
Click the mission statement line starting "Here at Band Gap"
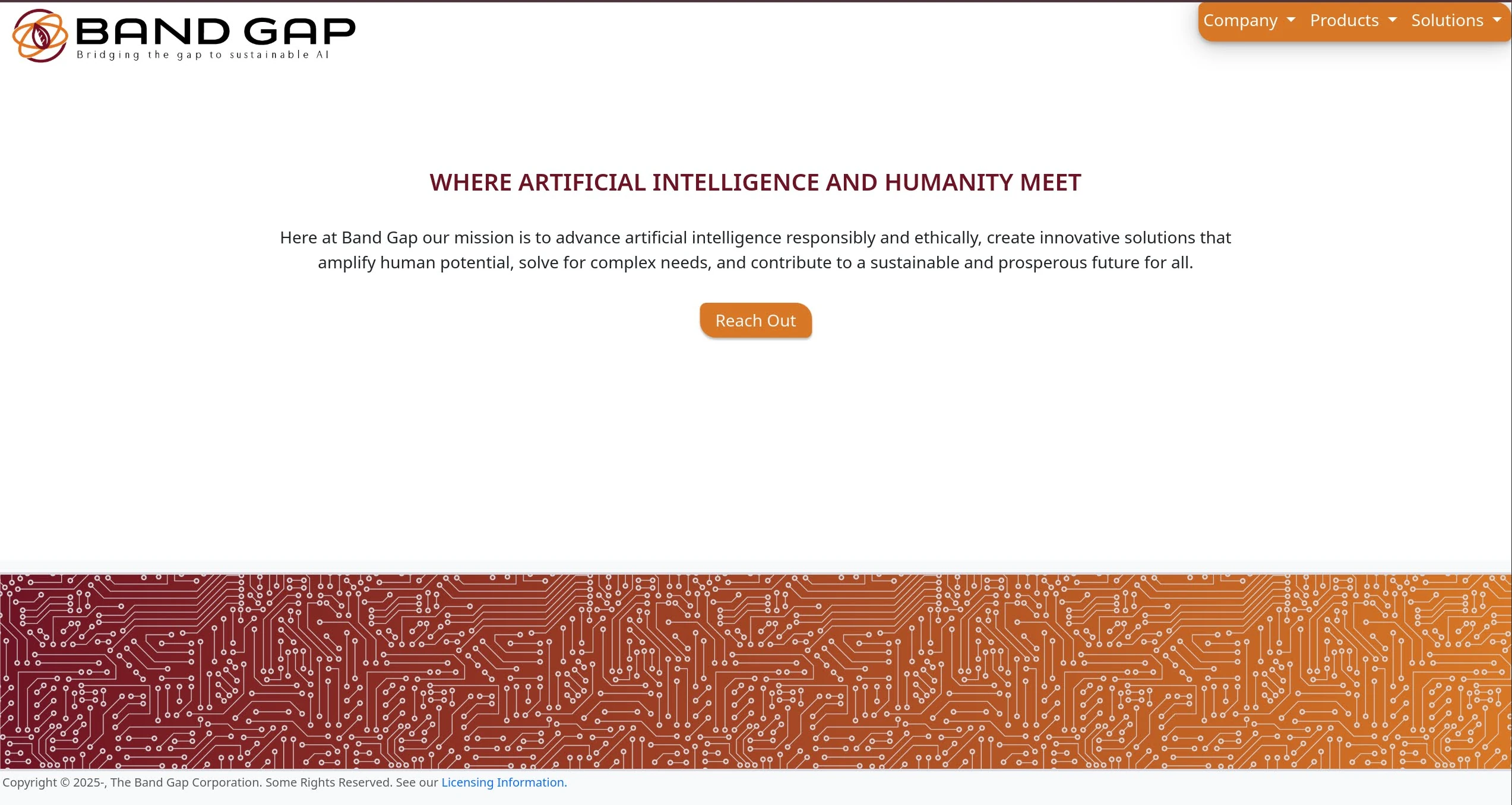point(755,237)
